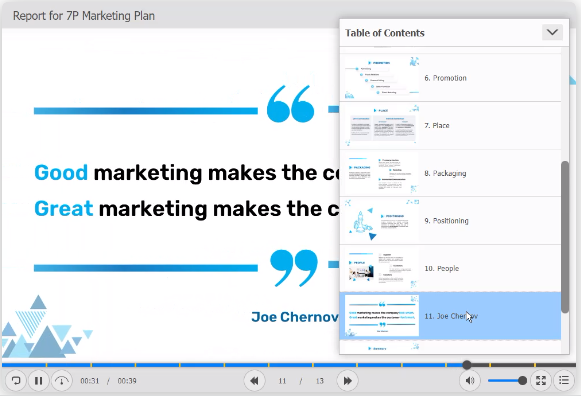Advance to the next slide
The height and width of the screenshot is (399, 581).
click(347, 380)
